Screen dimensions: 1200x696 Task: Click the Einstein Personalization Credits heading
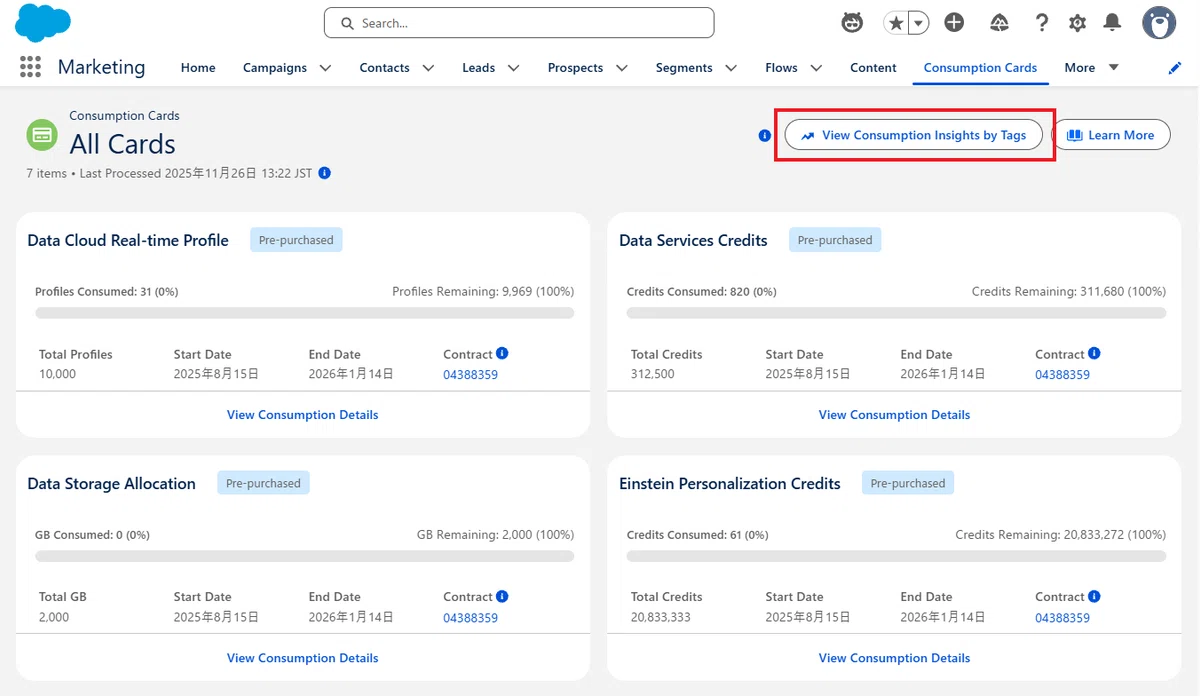point(730,483)
